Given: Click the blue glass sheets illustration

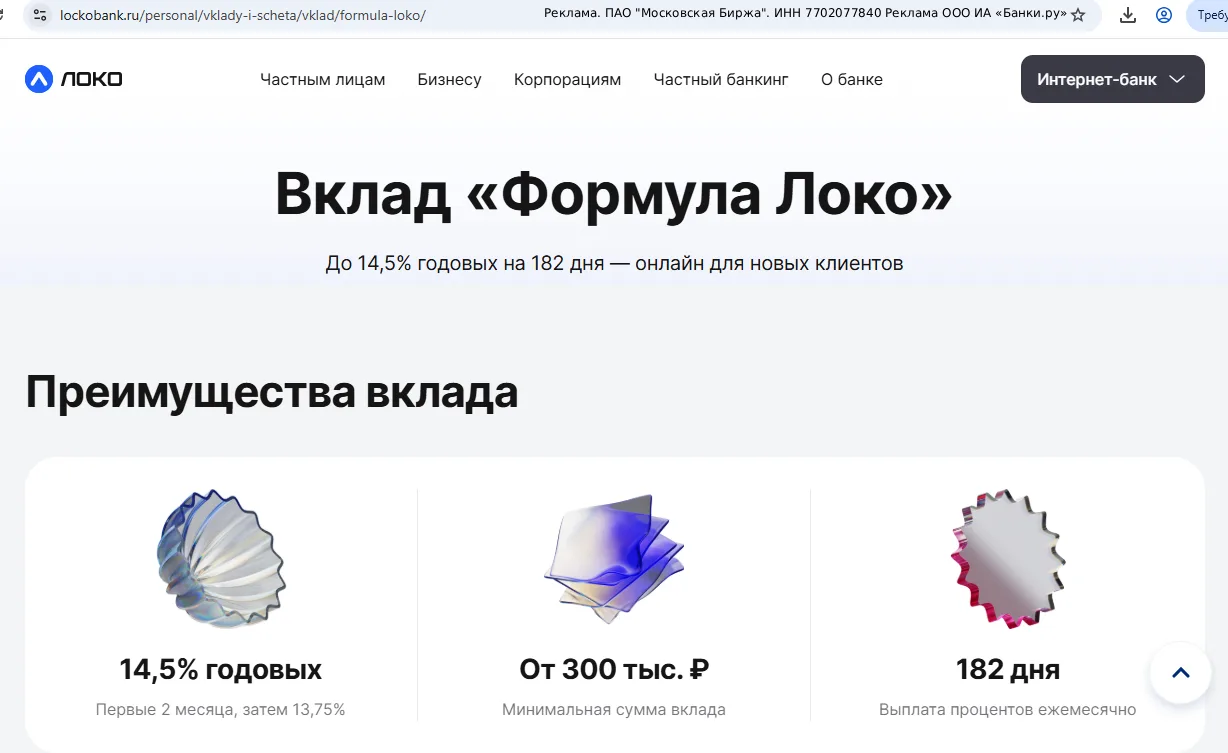Looking at the screenshot, I should (614, 559).
